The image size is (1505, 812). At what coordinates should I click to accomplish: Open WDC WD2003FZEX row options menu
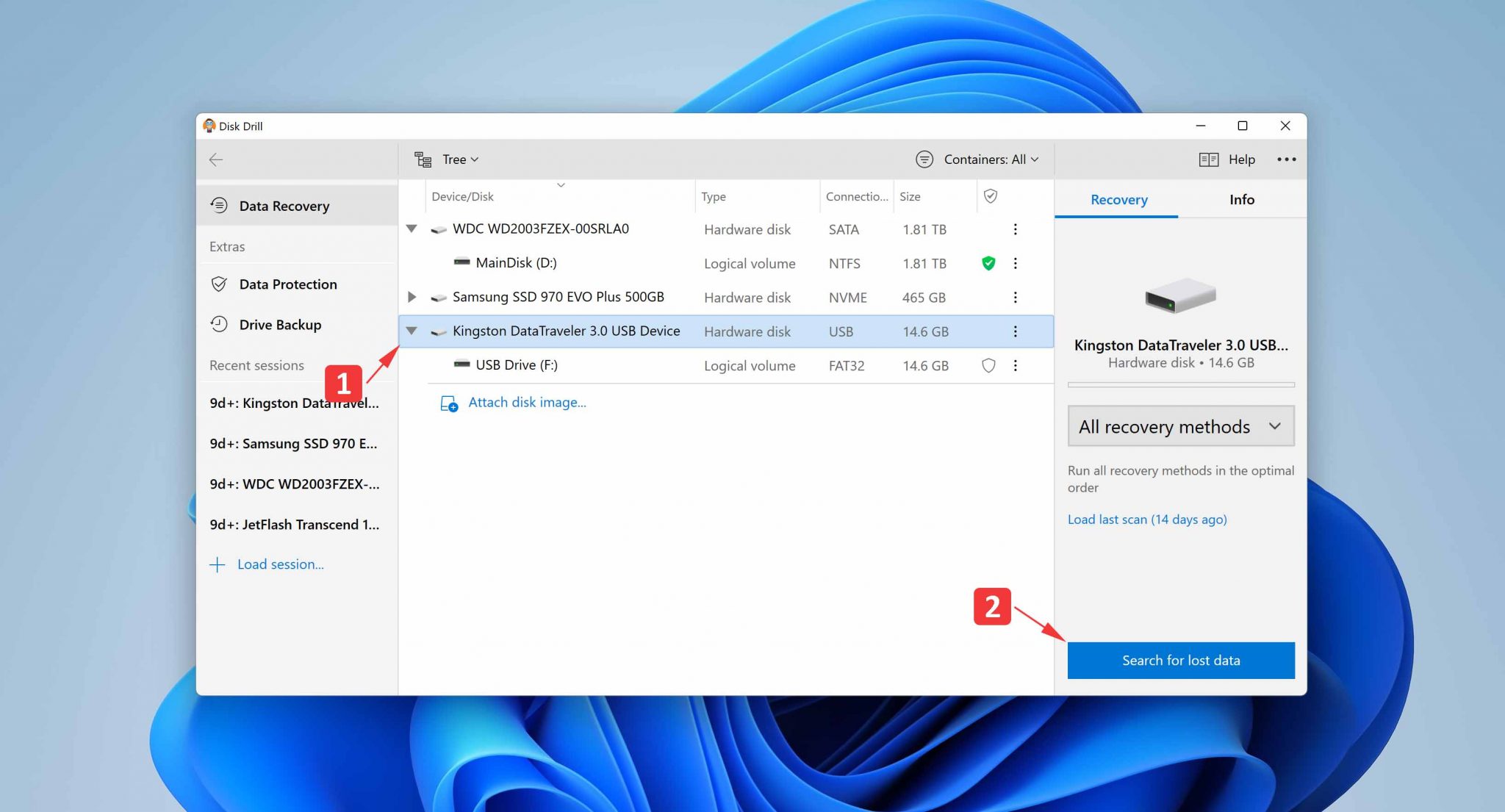coord(1015,229)
